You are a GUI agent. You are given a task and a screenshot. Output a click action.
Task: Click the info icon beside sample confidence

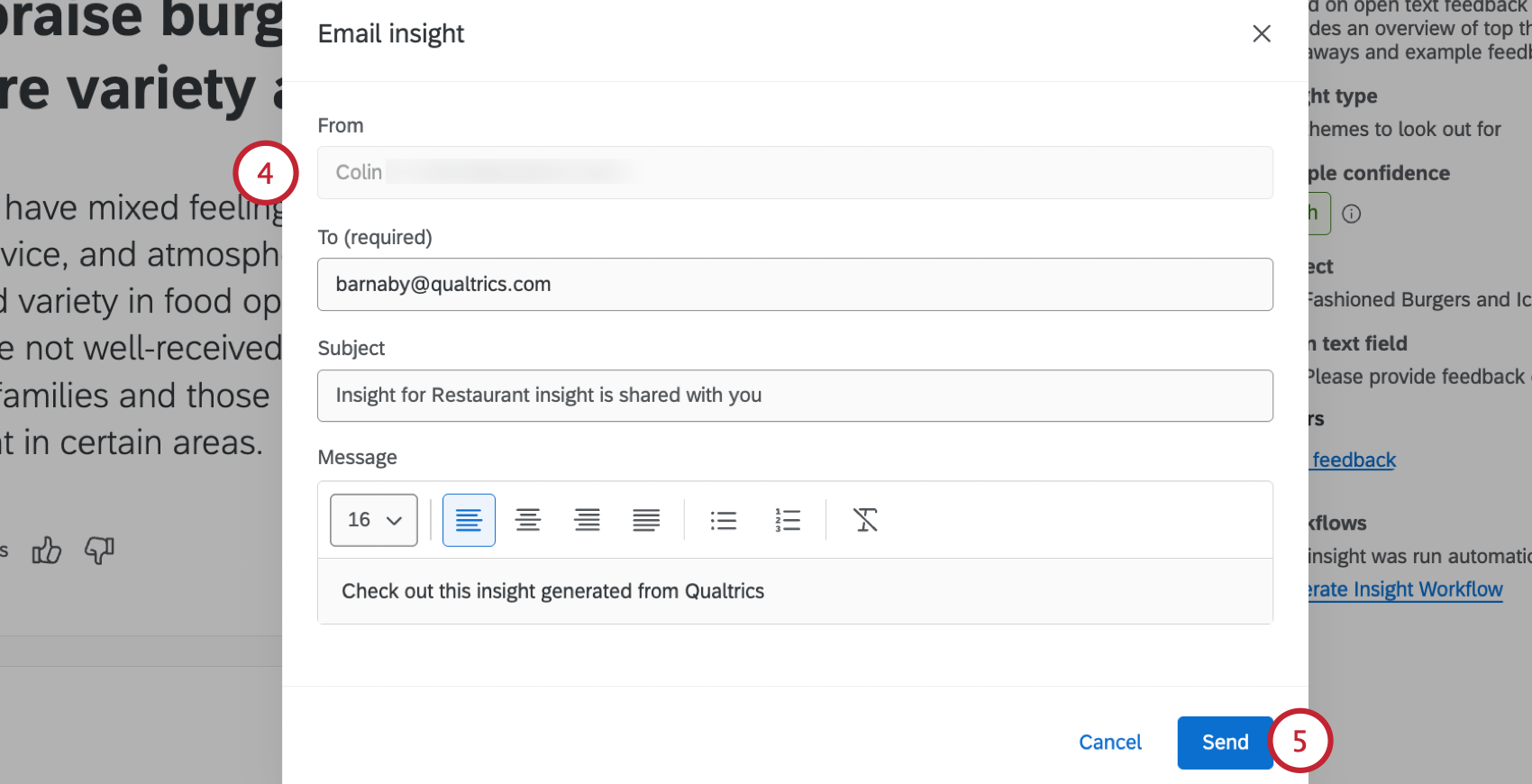[x=1351, y=214]
